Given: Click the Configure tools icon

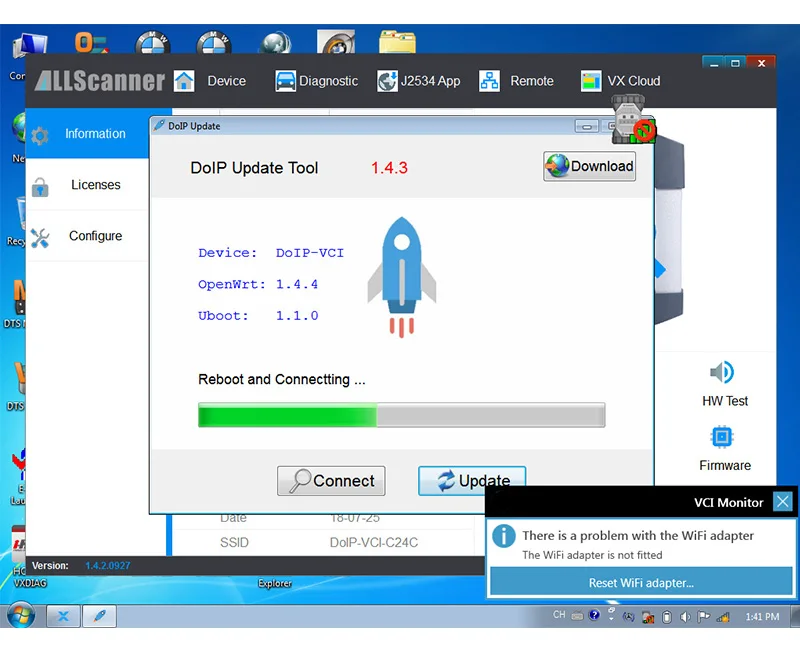Looking at the screenshot, I should tap(39, 238).
